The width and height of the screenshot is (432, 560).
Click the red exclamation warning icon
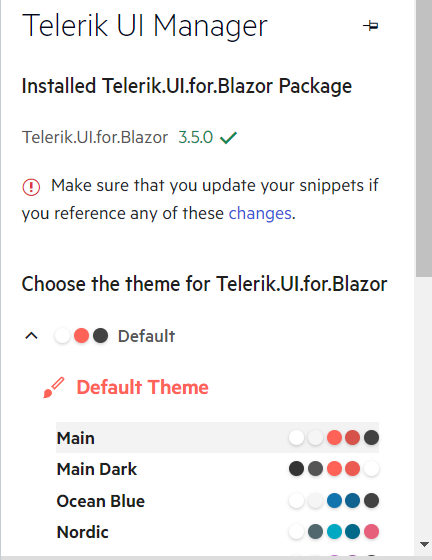(31, 187)
